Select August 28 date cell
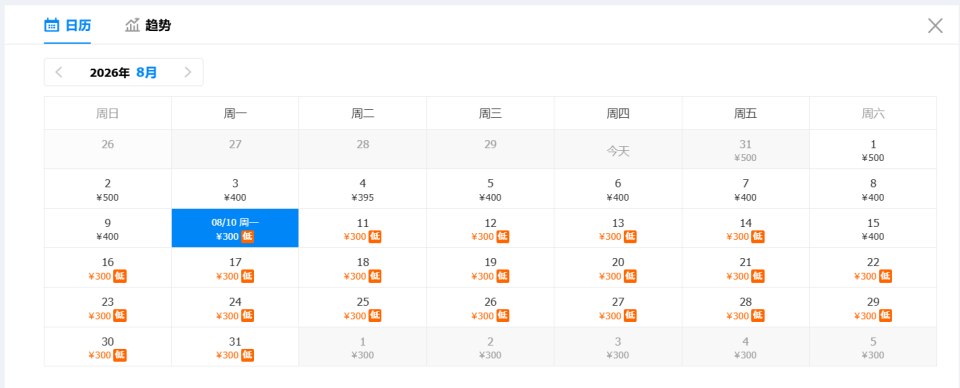Viewport: 960px width, 388px height. point(746,307)
